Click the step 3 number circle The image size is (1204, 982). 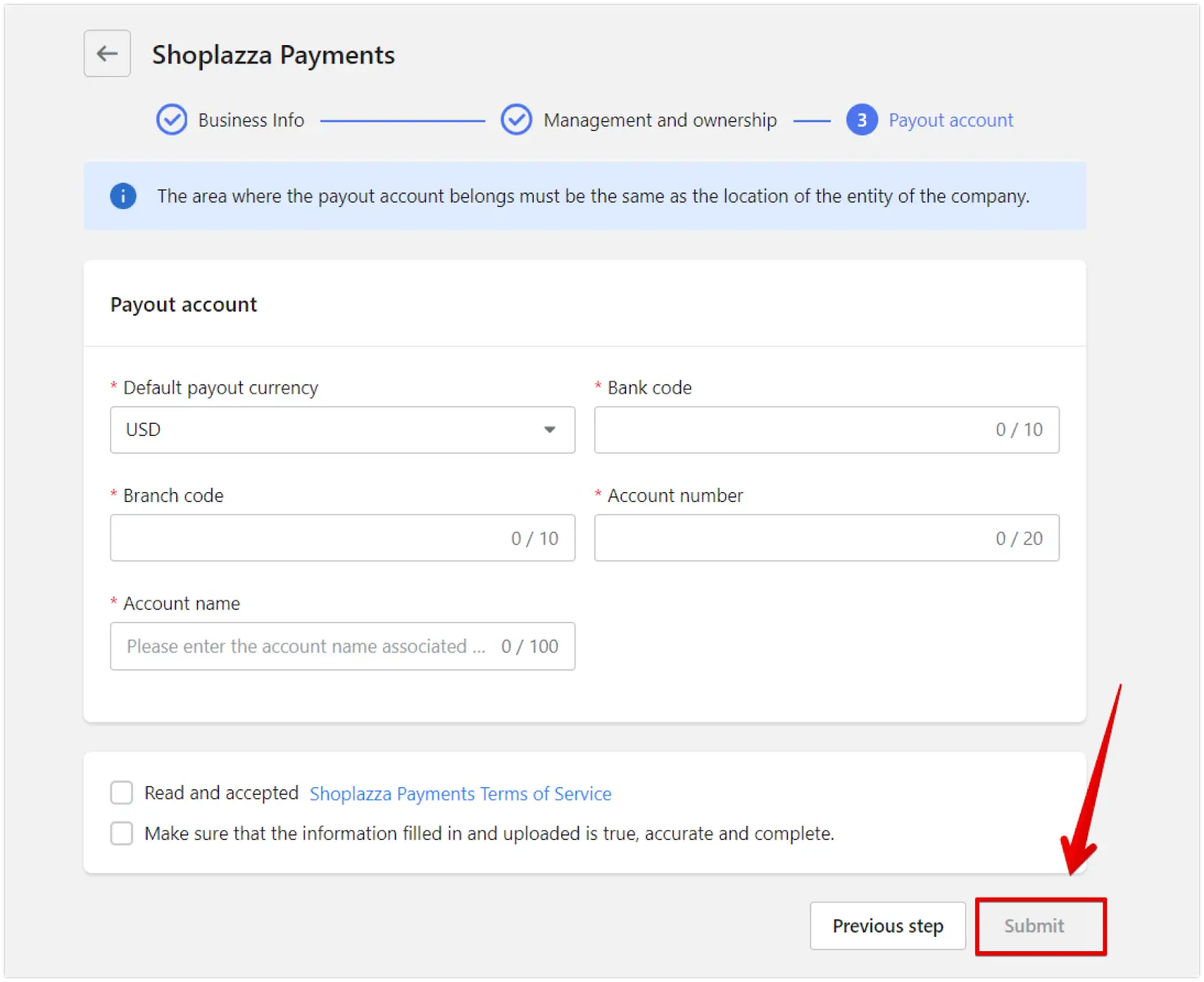(x=862, y=120)
